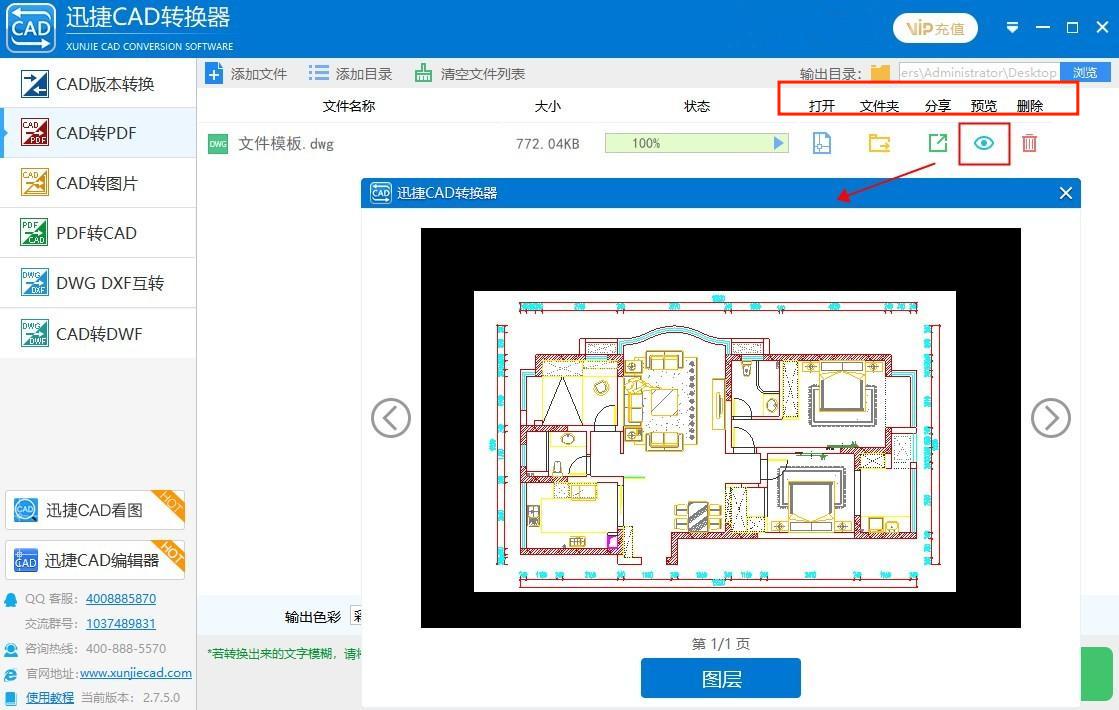Advance to next page with right arrow

1050,418
